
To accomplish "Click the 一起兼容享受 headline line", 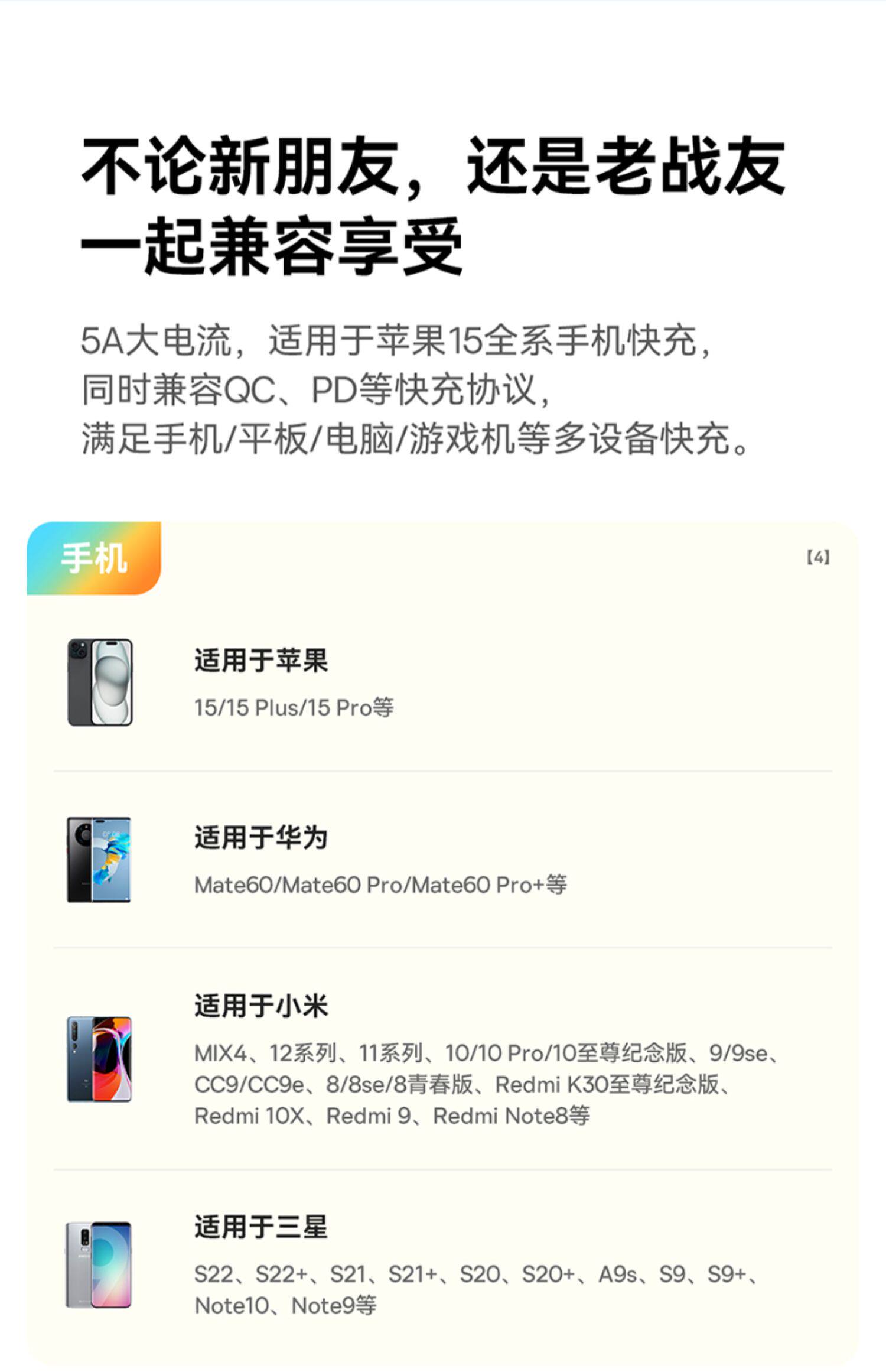I will pyautogui.click(x=272, y=245).
